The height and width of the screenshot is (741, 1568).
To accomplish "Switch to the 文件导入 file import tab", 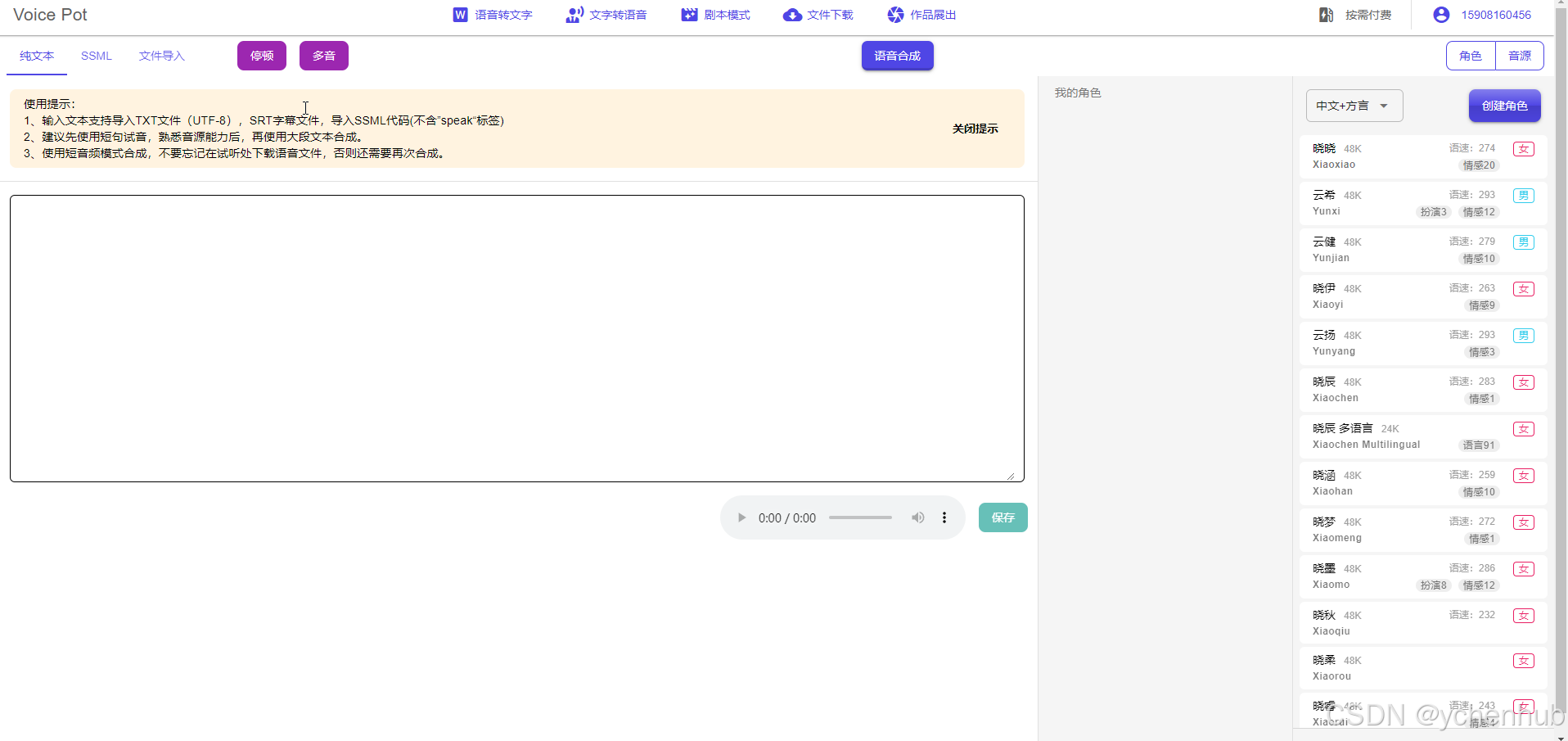I will coord(162,56).
